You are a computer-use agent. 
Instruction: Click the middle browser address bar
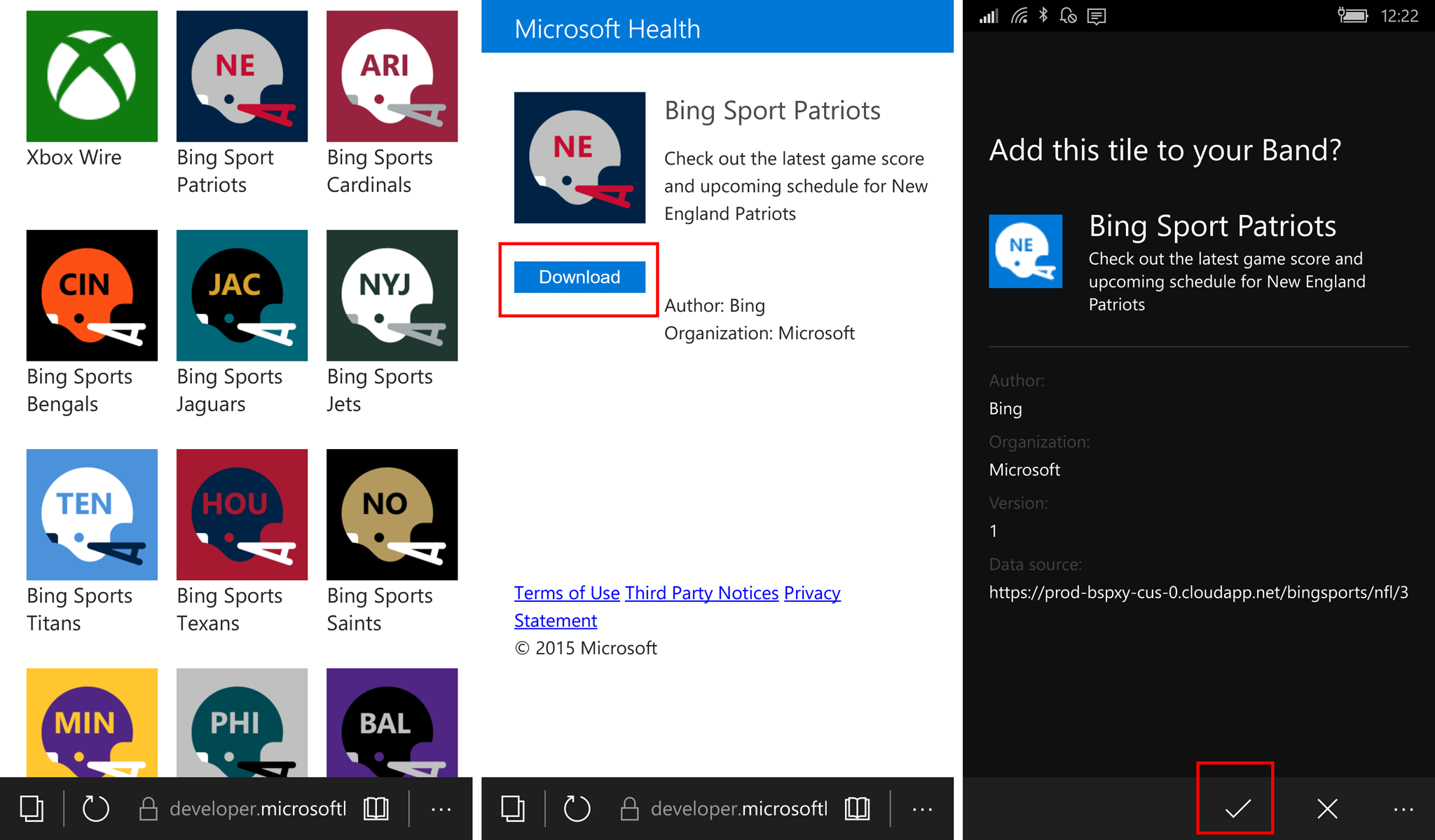725,809
